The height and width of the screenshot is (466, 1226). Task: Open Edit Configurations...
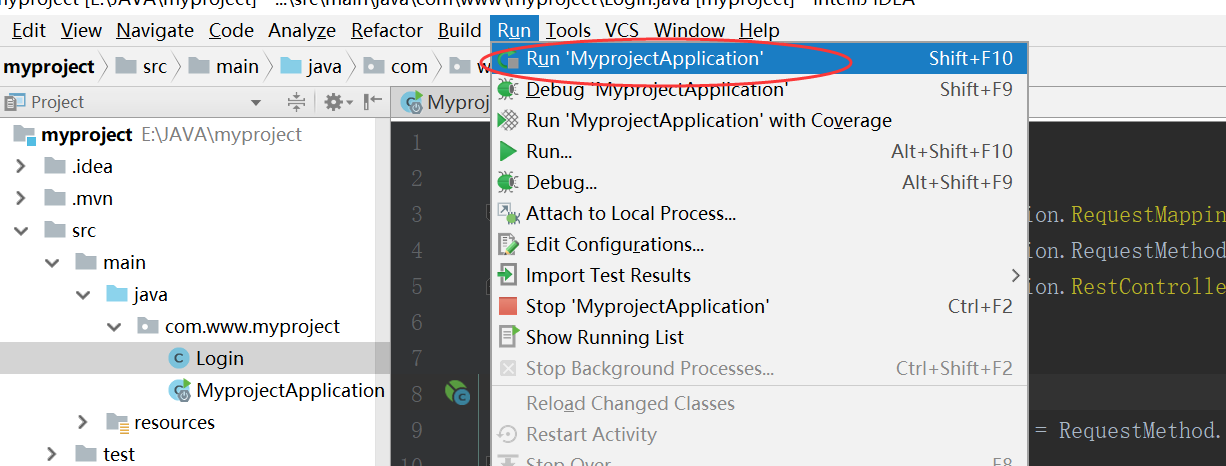point(760,245)
